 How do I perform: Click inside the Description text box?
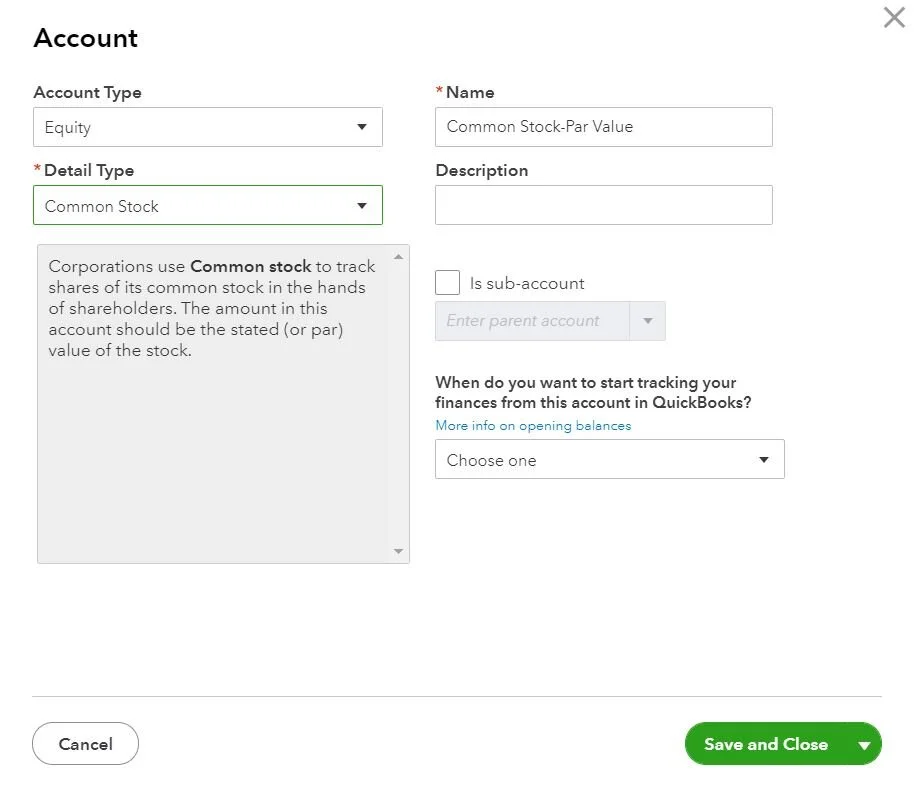(x=603, y=204)
